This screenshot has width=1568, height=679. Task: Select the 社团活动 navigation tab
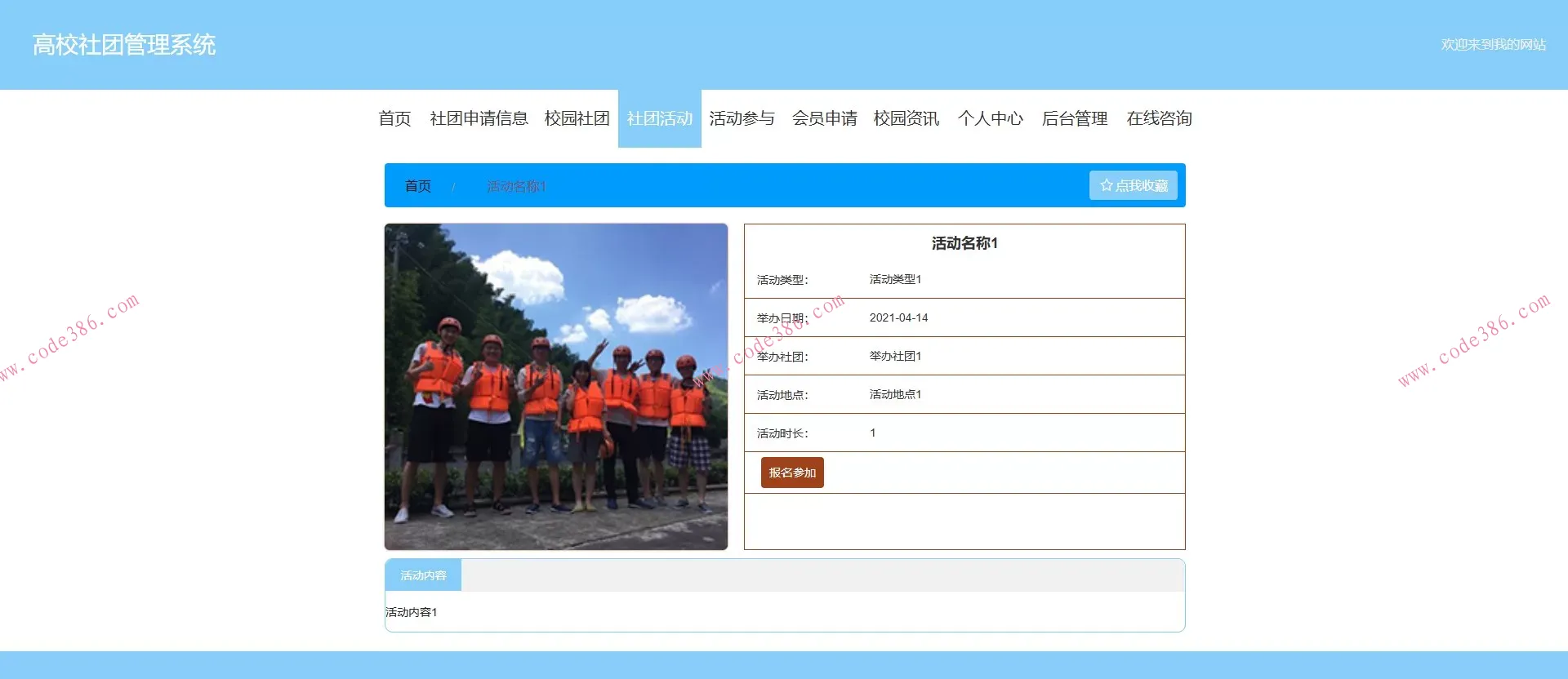pos(659,118)
